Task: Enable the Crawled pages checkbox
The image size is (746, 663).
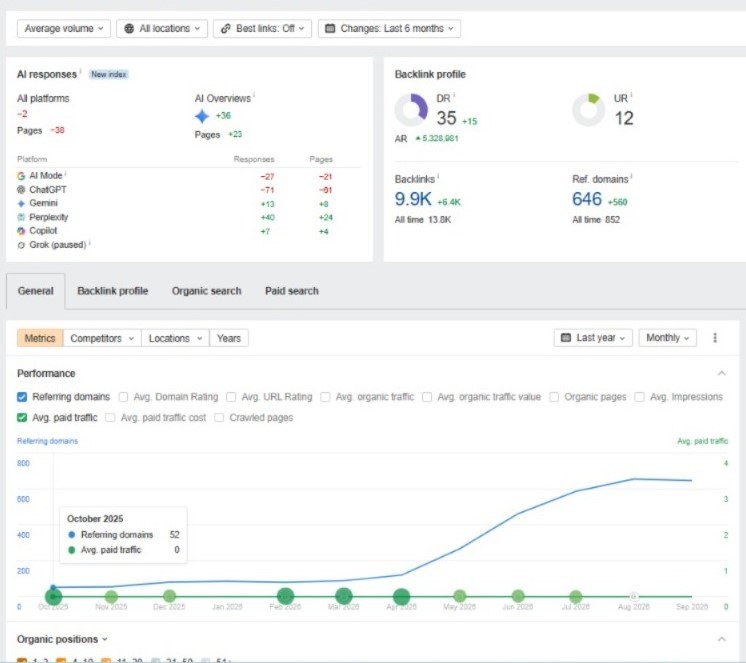Action: pos(219,418)
